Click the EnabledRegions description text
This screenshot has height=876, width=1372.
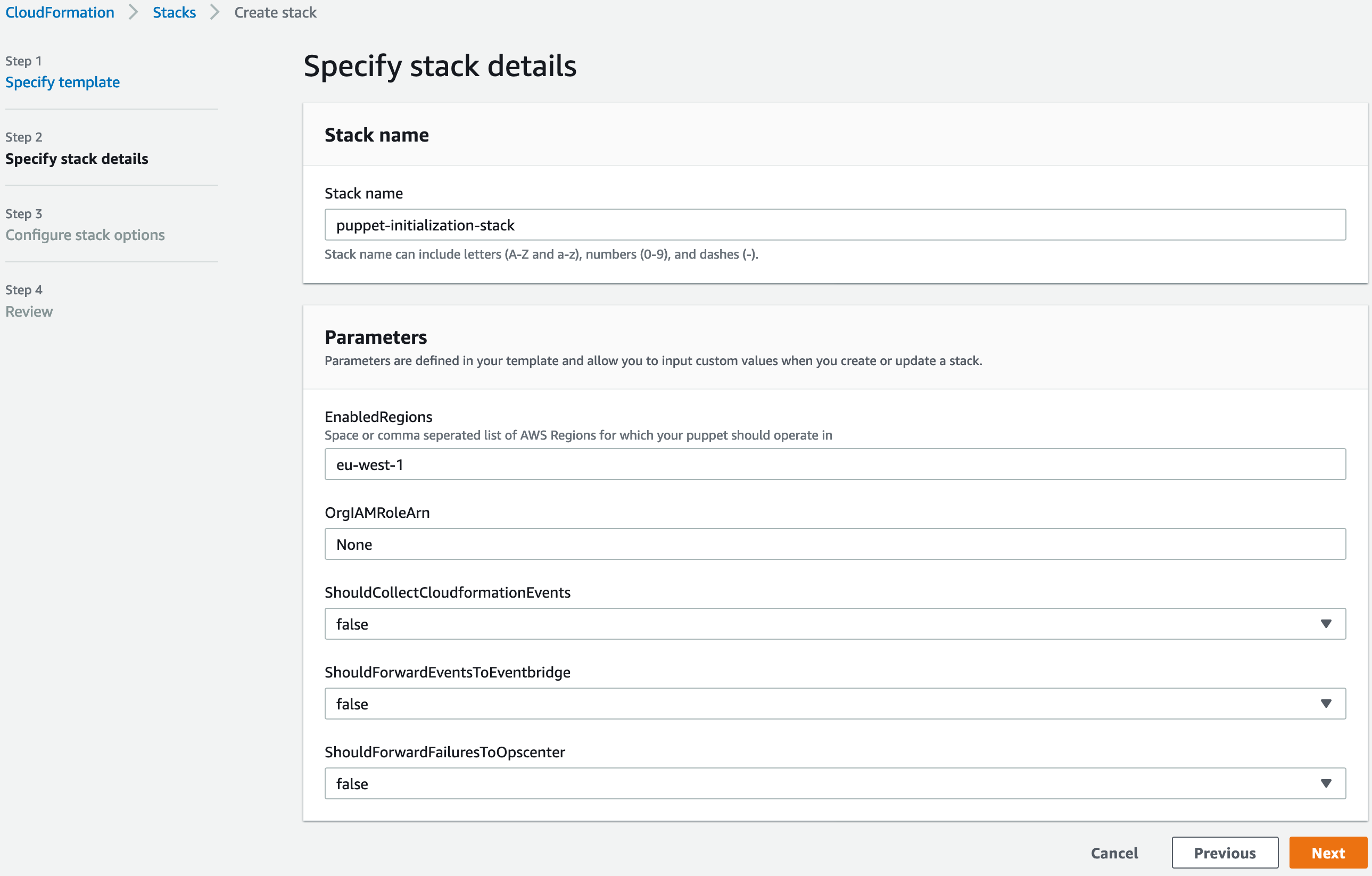click(x=578, y=435)
